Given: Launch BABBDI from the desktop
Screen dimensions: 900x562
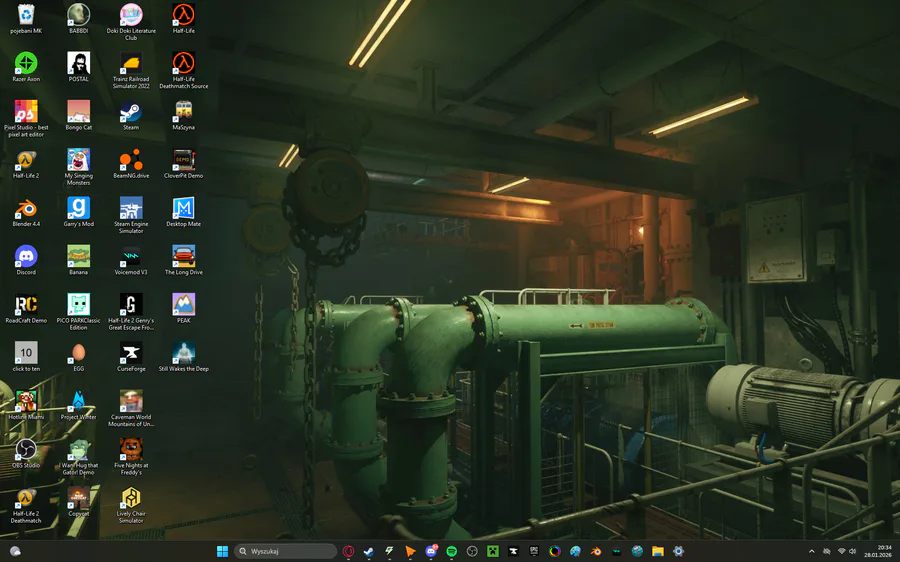Looking at the screenshot, I should [x=79, y=19].
